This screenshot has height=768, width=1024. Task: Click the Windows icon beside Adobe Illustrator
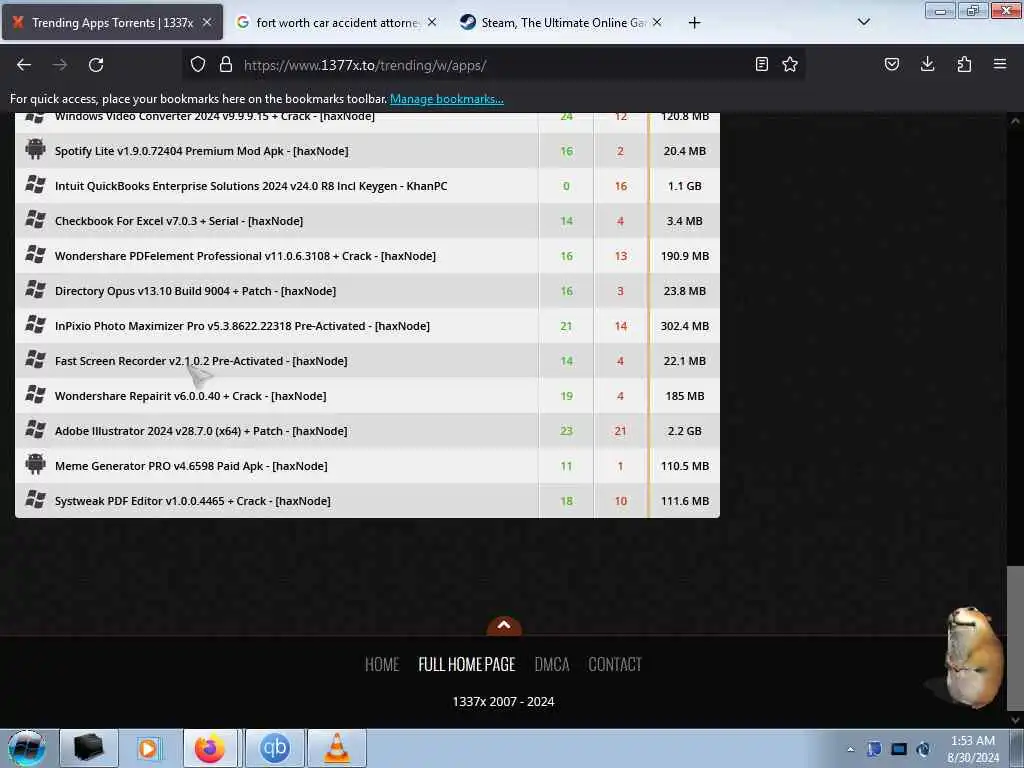(35, 429)
